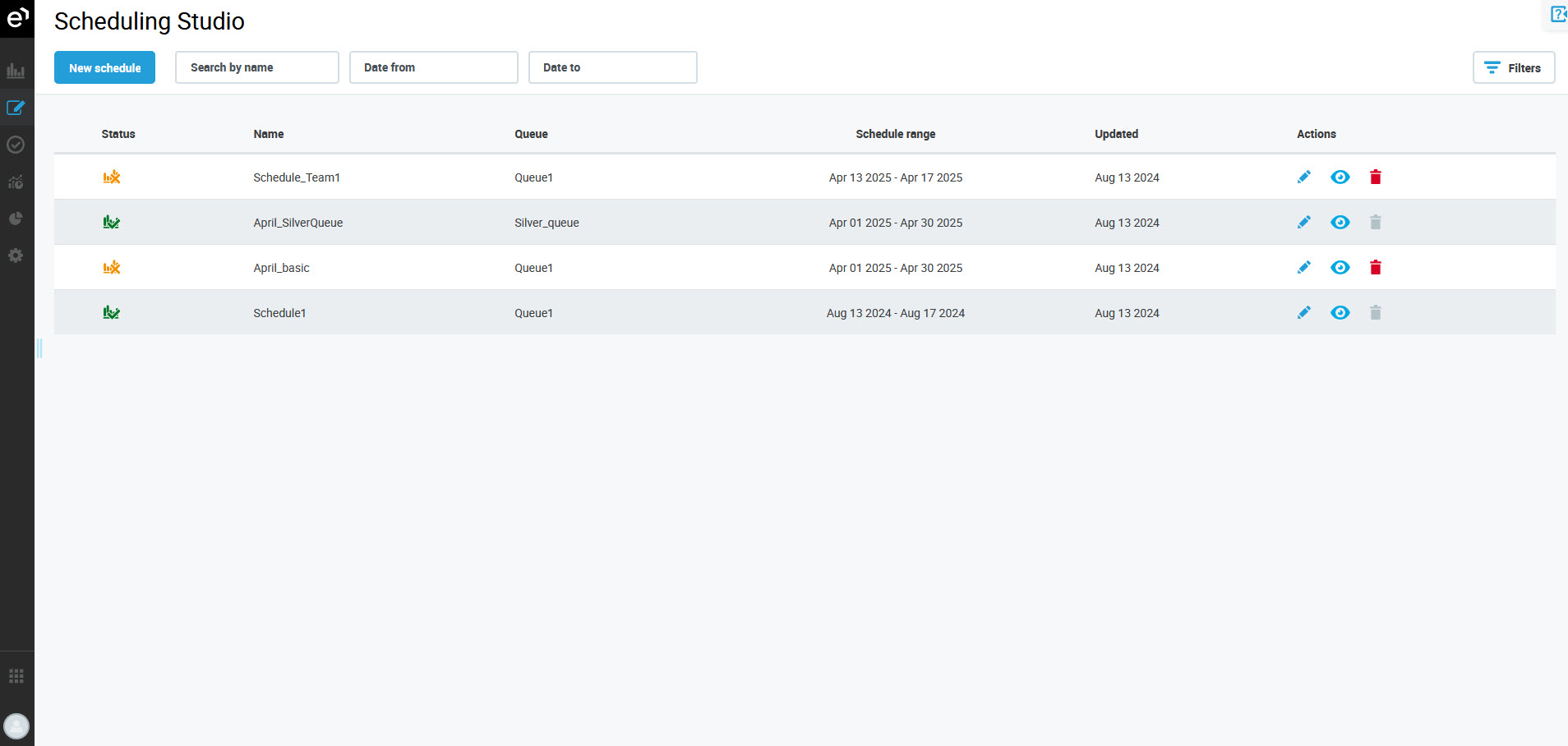This screenshot has width=1568, height=746.
Task: Focus the Search by name field
Action: [x=256, y=67]
